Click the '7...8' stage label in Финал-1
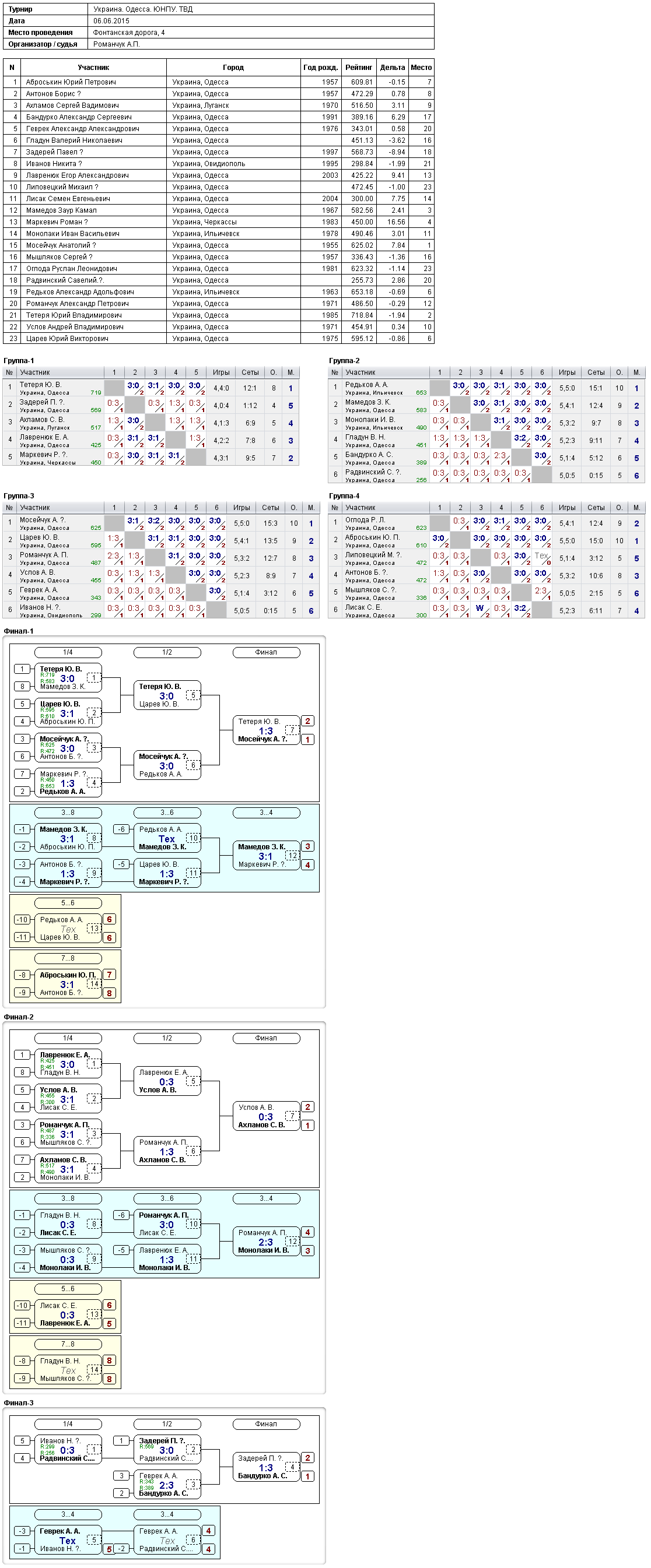This screenshot has height=1568, width=651. [68, 959]
